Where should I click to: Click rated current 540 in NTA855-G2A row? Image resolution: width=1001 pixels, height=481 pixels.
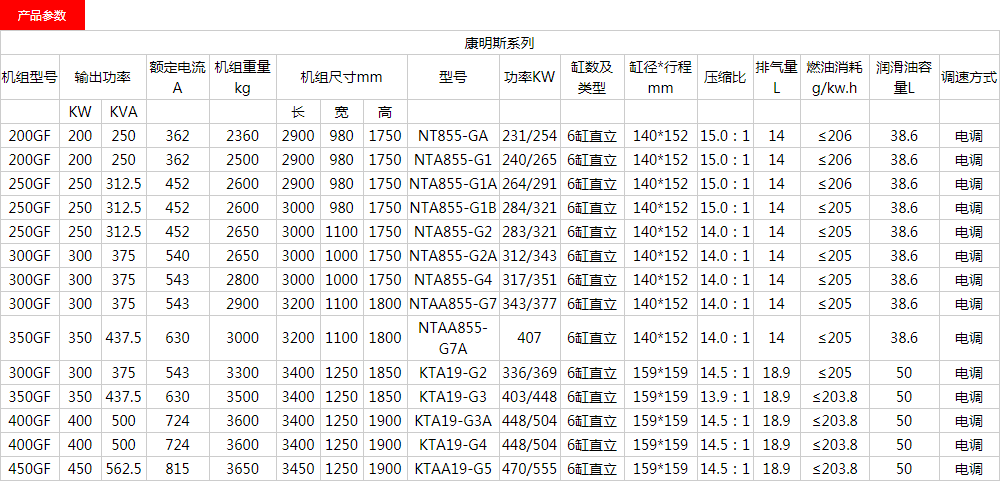click(177, 256)
